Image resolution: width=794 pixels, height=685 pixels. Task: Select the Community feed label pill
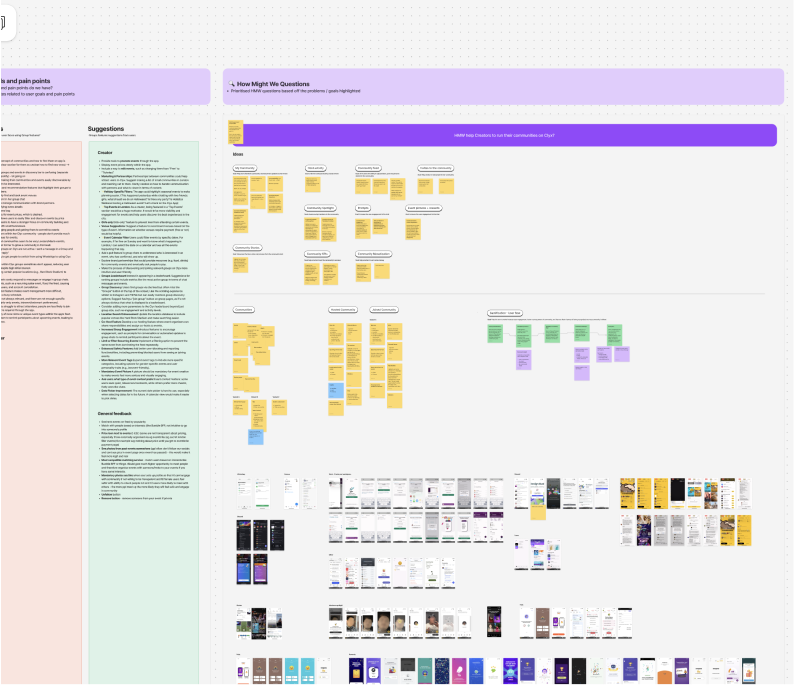[368, 168]
